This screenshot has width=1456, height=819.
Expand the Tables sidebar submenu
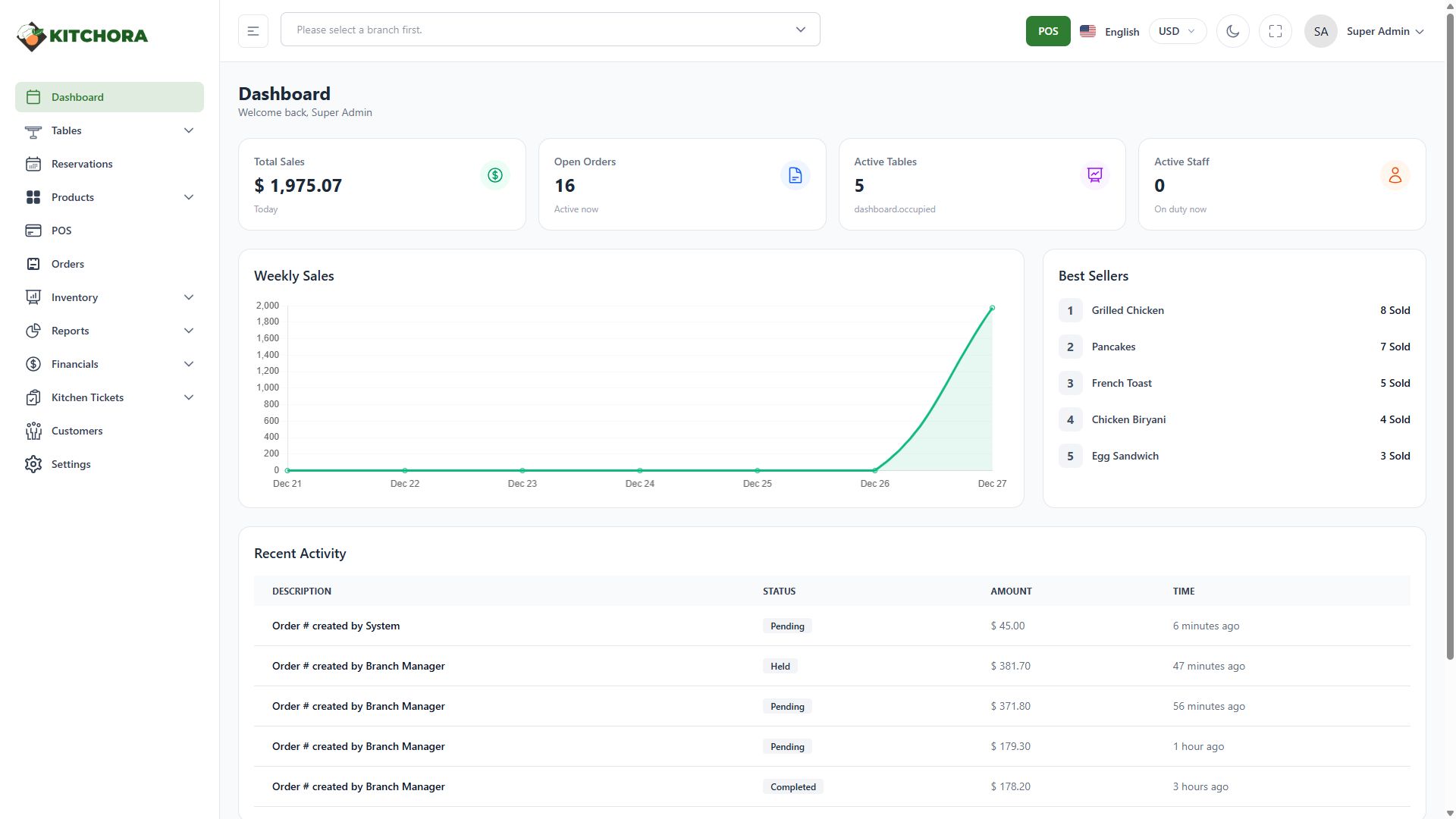pos(188,130)
